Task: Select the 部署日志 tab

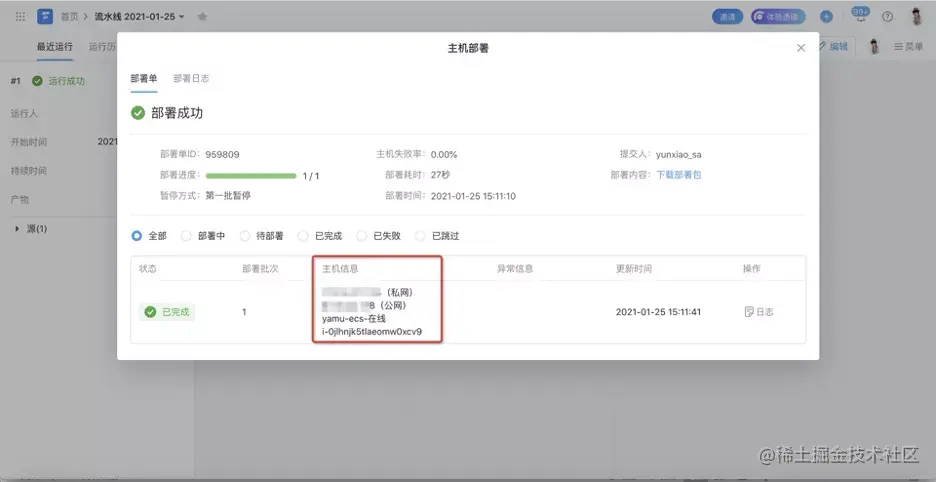Action: click(191, 78)
